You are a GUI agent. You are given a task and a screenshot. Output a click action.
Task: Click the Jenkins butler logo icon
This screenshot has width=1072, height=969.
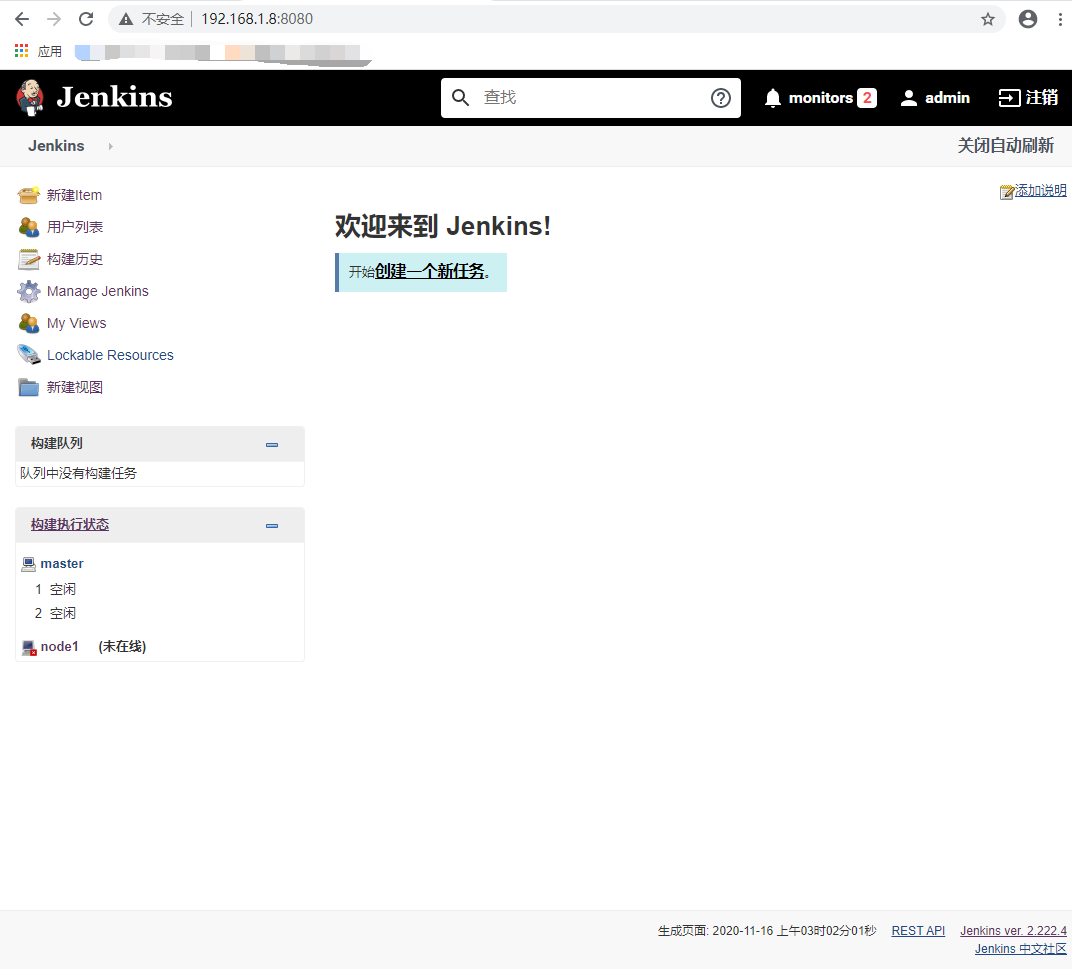(30, 97)
